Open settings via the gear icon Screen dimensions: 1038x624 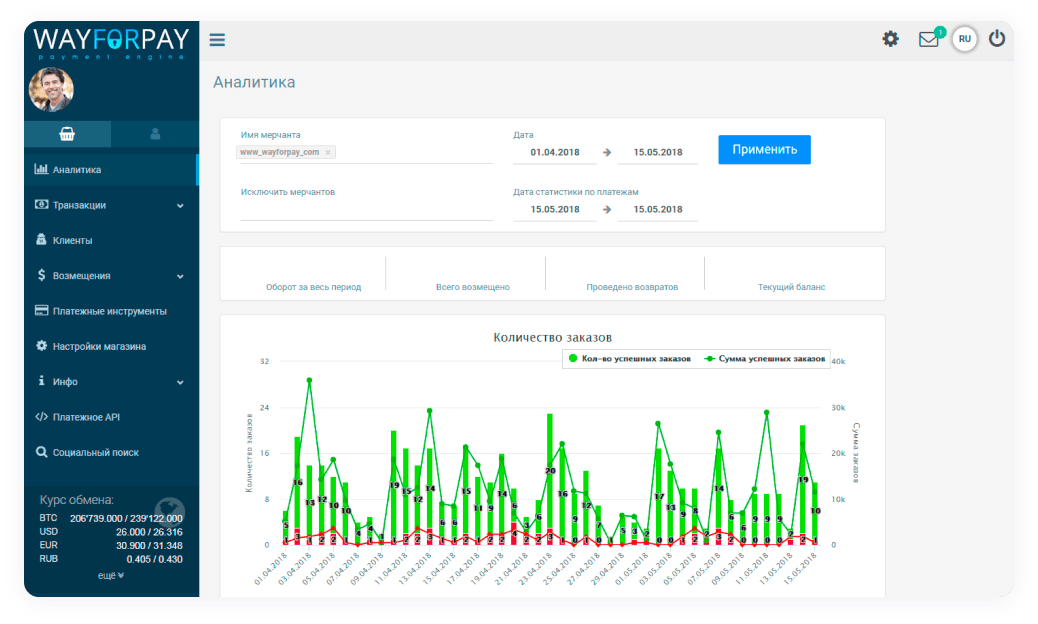click(x=890, y=39)
